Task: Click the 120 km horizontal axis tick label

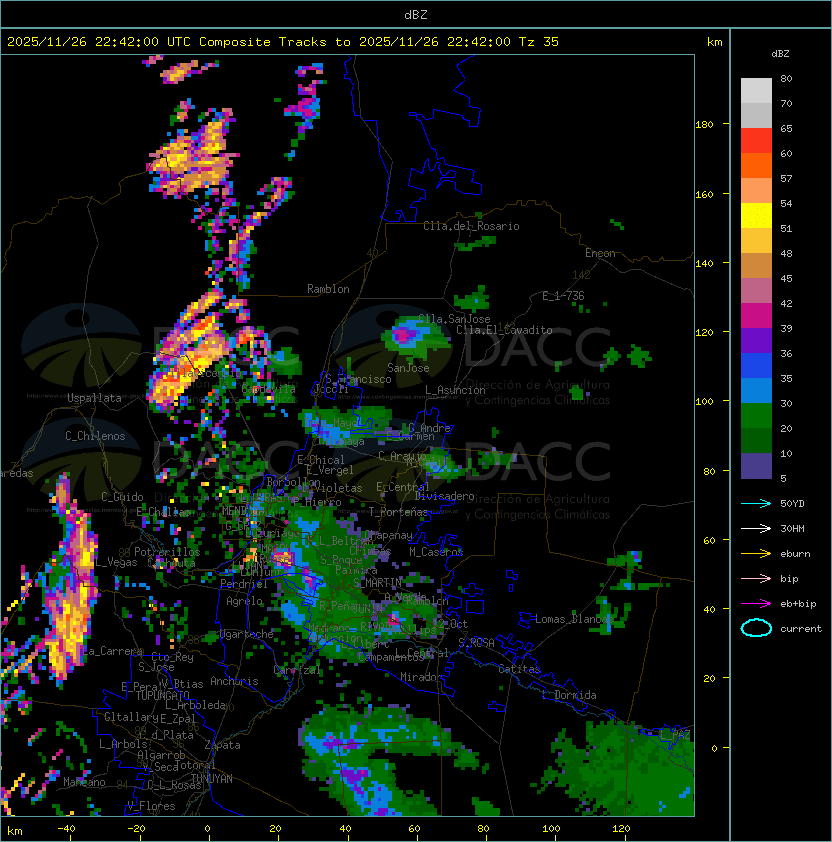Action: tap(621, 829)
